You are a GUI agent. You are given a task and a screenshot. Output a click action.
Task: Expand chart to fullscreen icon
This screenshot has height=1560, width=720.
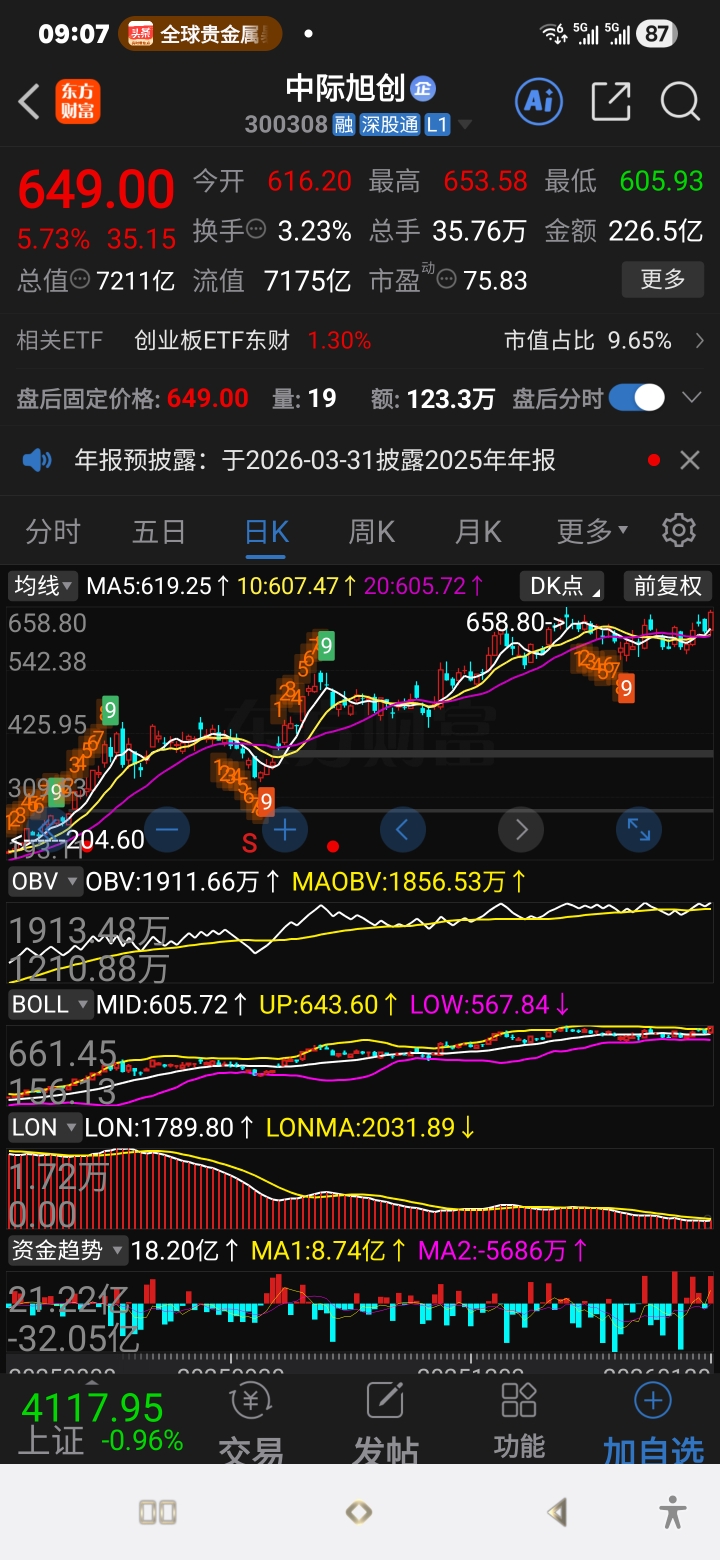pos(639,829)
